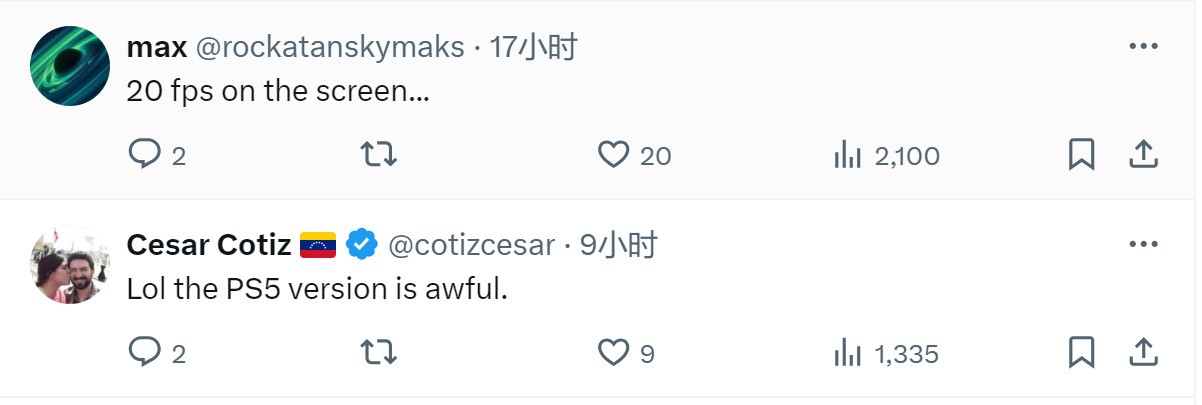View analytics for Cesar's 1,335 views tweet
Image resolution: width=1202 pixels, height=405 pixels.
pos(848,353)
